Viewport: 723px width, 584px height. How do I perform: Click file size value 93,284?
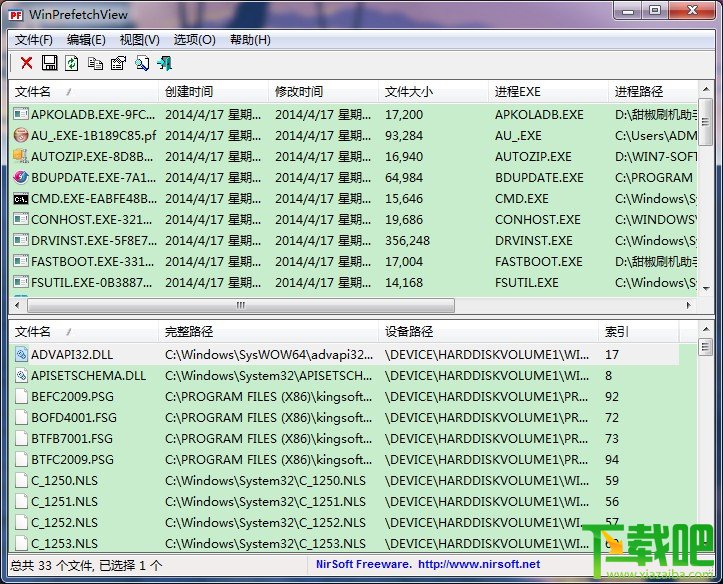tap(404, 136)
